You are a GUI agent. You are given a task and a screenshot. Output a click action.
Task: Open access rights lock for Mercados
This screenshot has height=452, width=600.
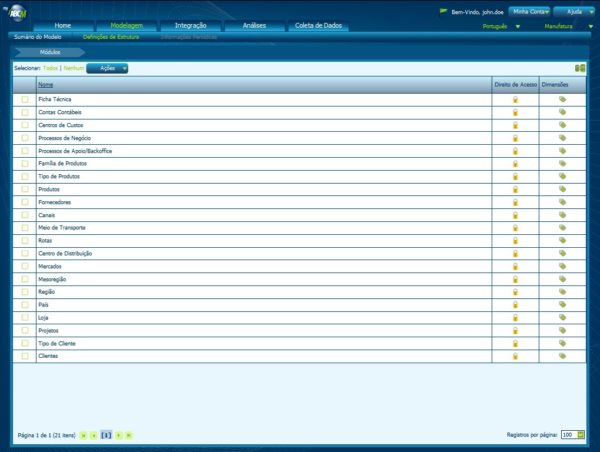[x=516, y=266]
